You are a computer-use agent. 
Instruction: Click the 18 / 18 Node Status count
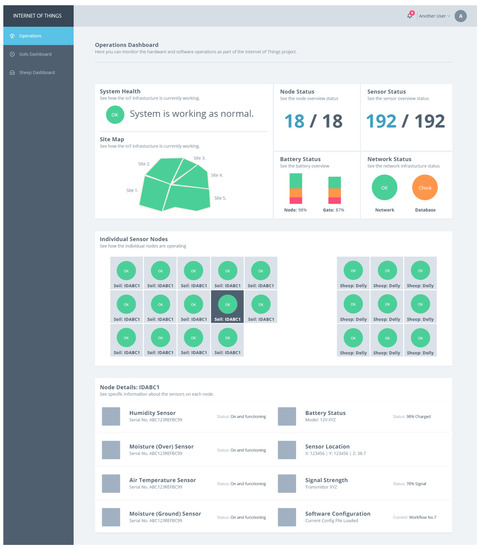(x=313, y=121)
